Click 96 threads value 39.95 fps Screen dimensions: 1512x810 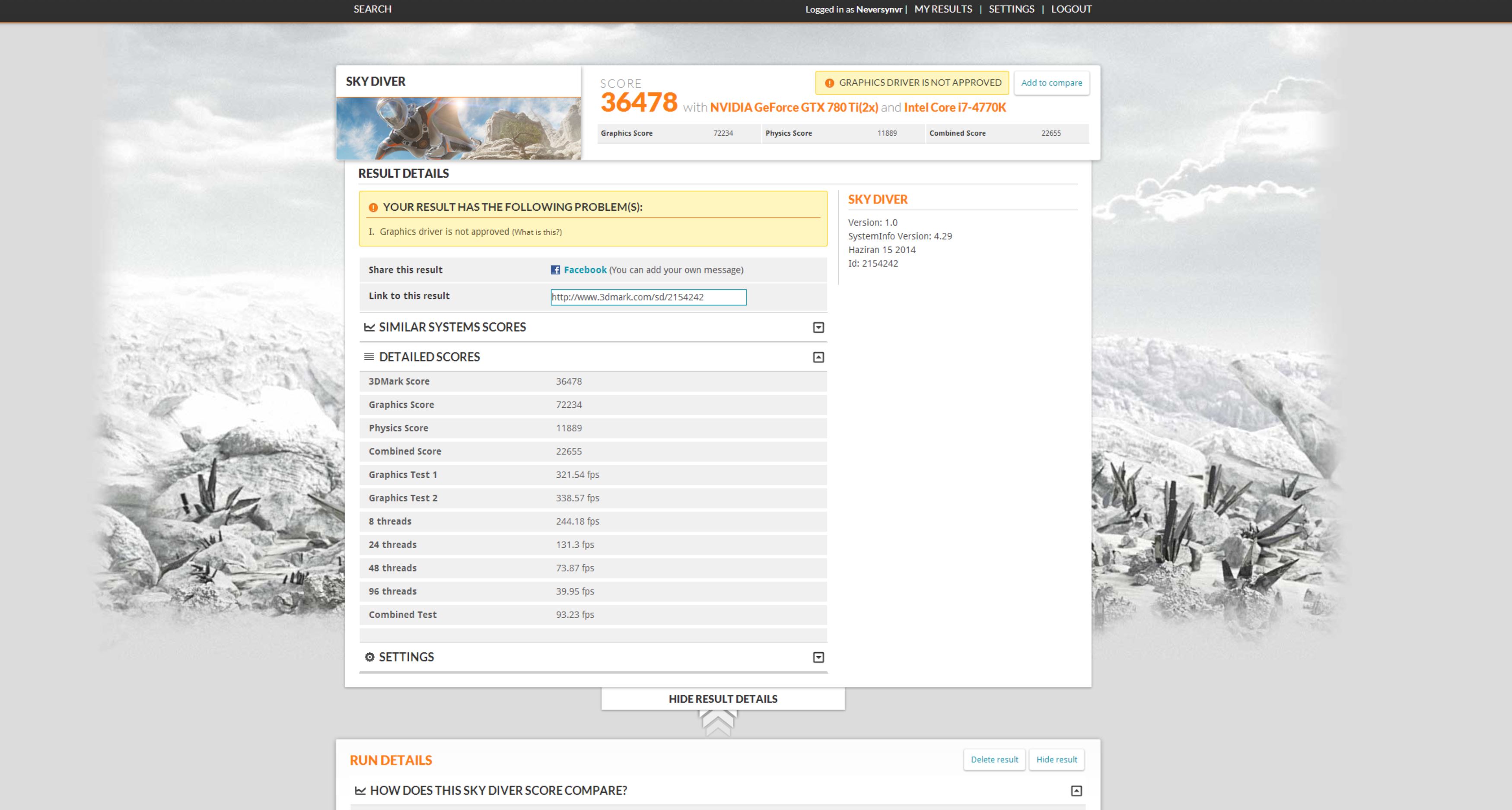tap(575, 592)
